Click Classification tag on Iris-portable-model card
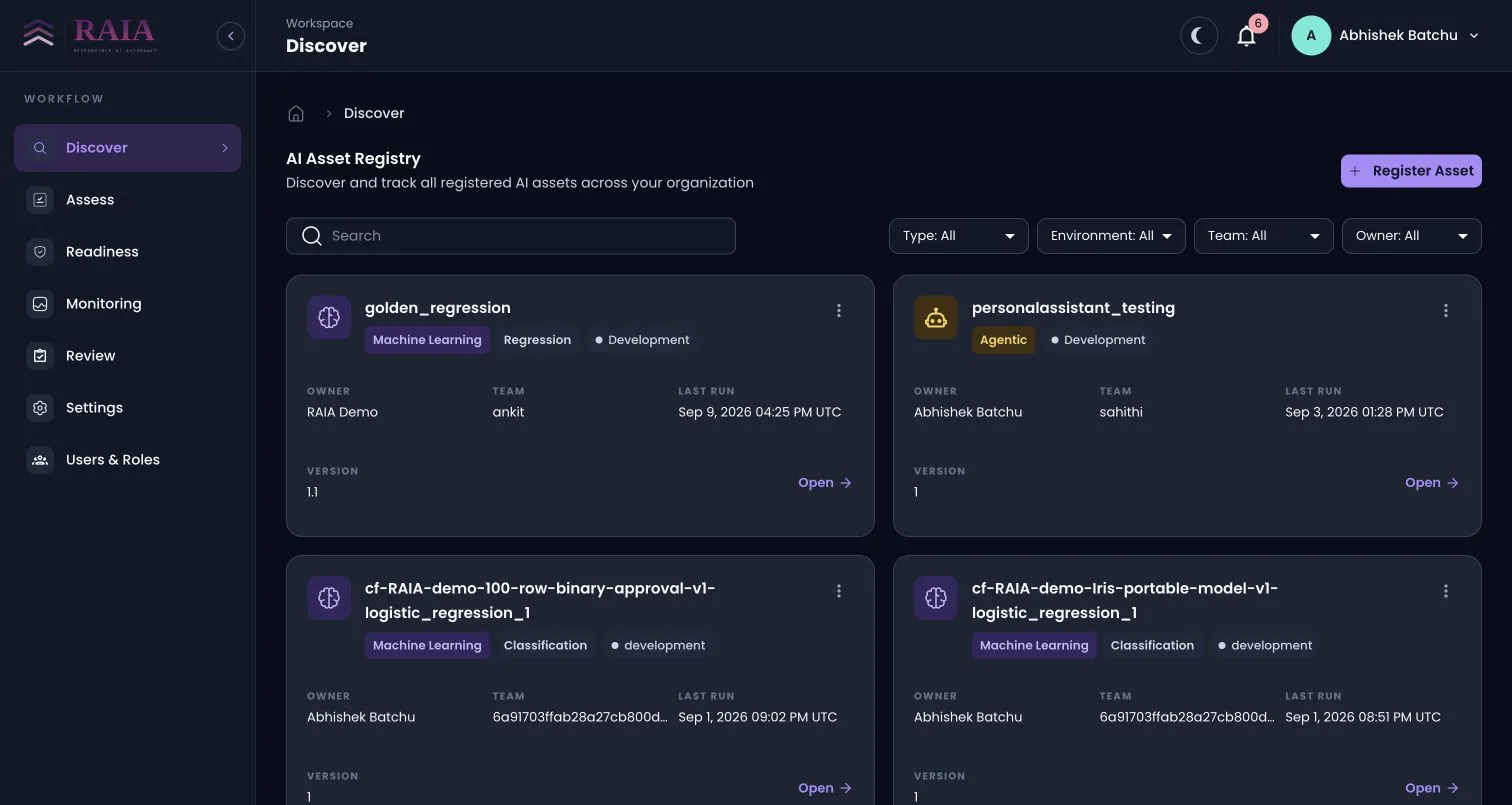The image size is (1512, 805). pyautogui.click(x=1152, y=645)
